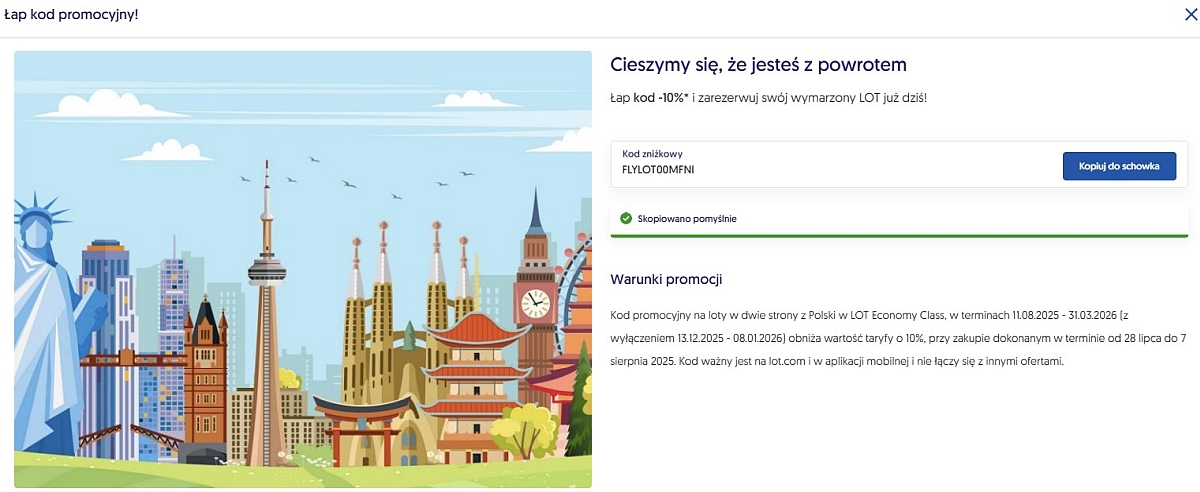Click the Warunki promocji heading
Image resolution: width=1200 pixels, height=492 pixels.
tap(666, 279)
